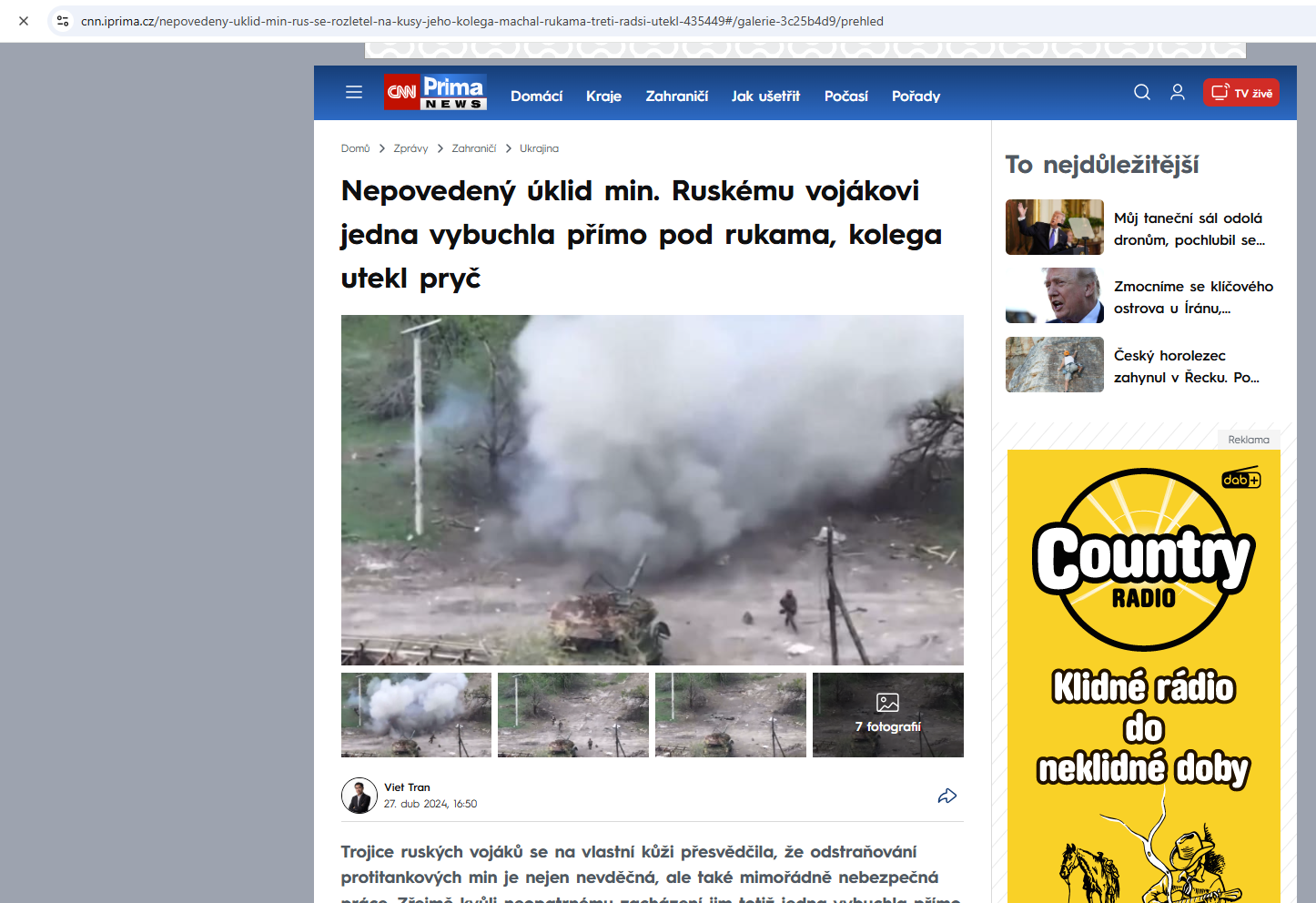The image size is (1316, 903).
Task: Click Viet Tran author avatar
Action: (359, 796)
